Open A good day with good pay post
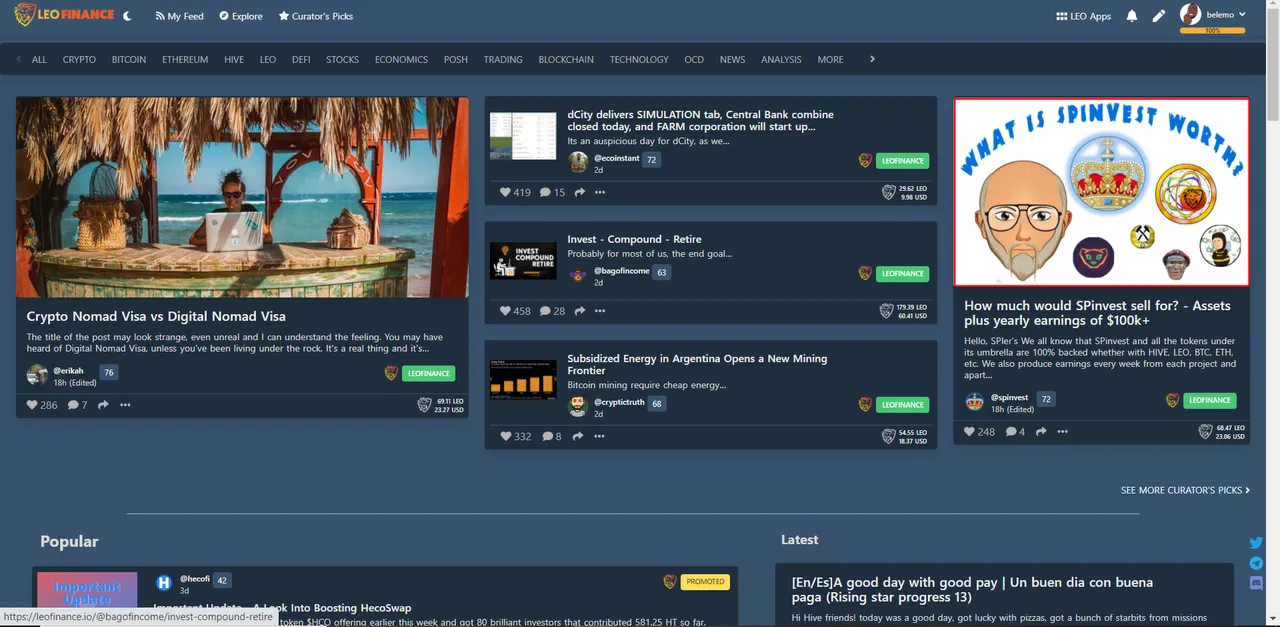 pos(972,589)
